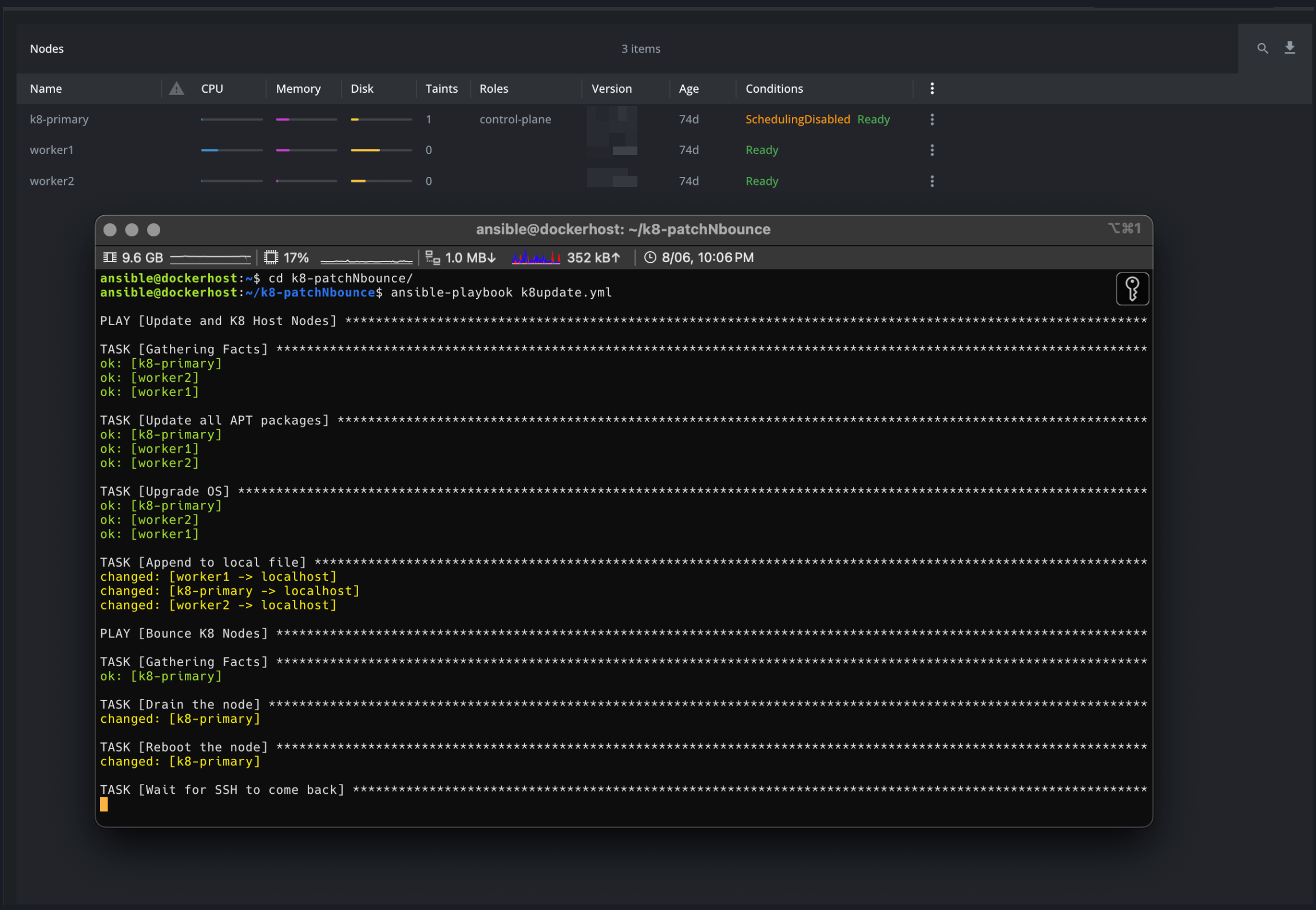
Task: Click the Memory usage bar for k8-primary
Action: click(306, 119)
